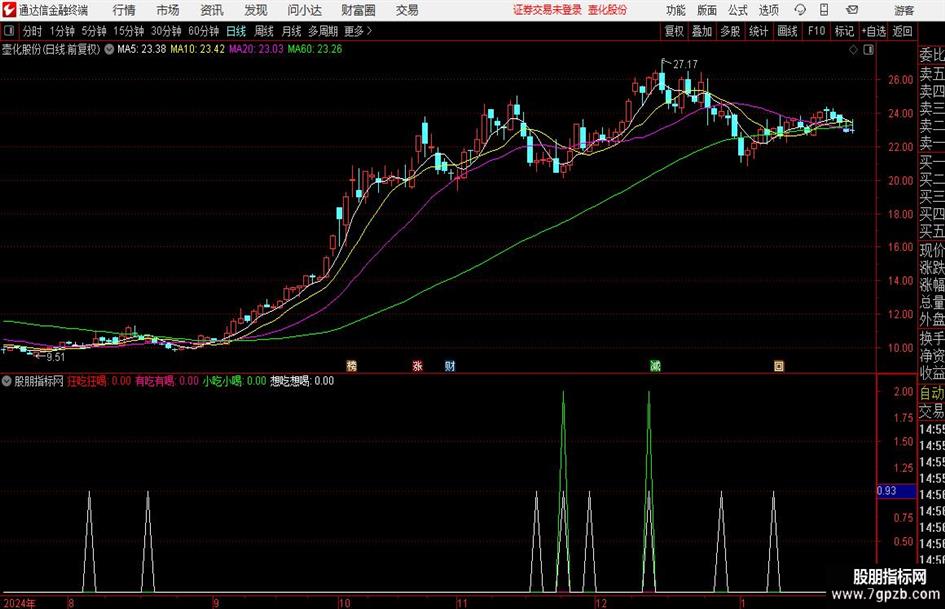The width and height of the screenshot is (945, 609).
Task: Click the 狂吃狂喝 indicator label
Action: click(88, 381)
